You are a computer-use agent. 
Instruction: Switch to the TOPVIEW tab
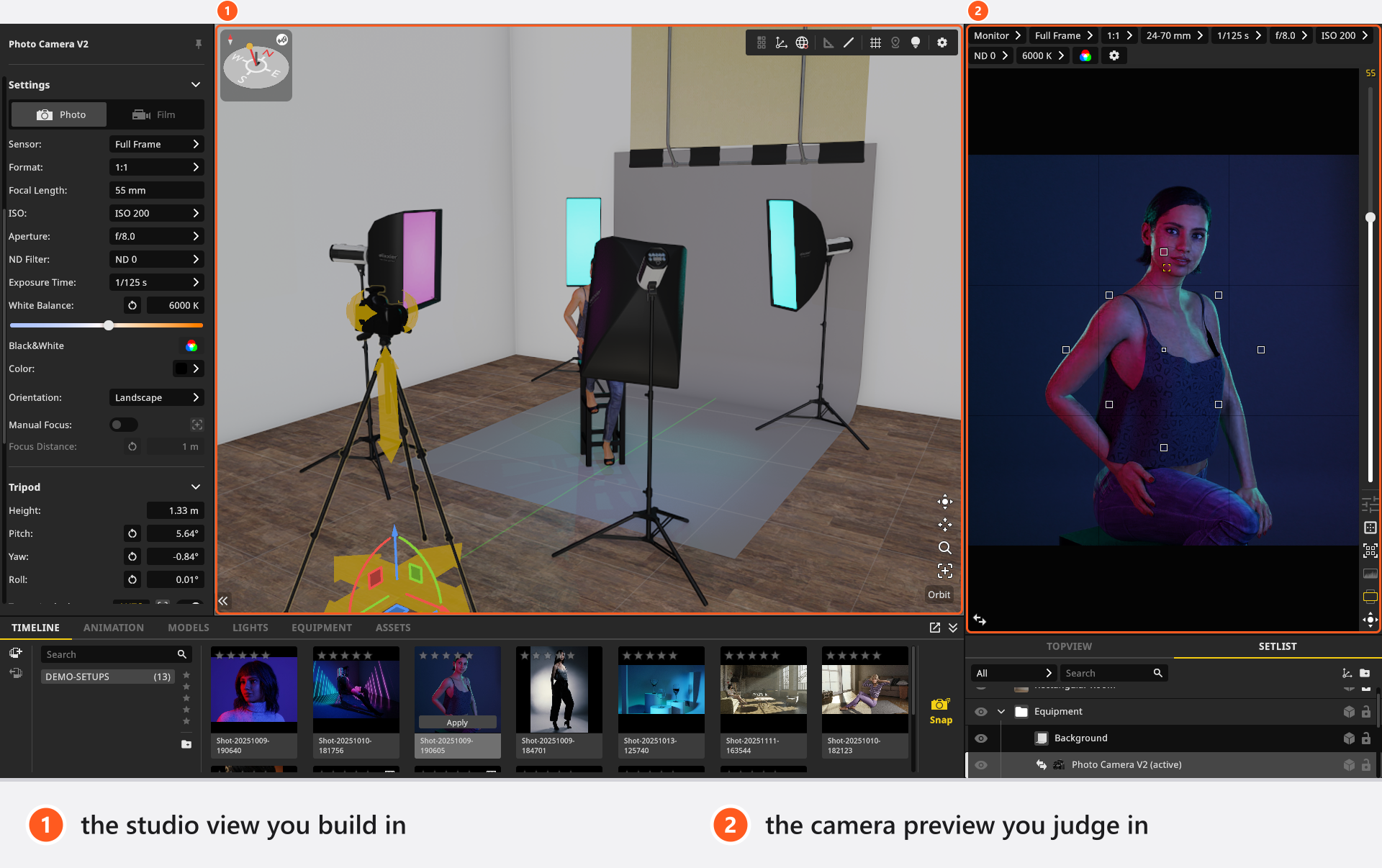pos(1069,646)
